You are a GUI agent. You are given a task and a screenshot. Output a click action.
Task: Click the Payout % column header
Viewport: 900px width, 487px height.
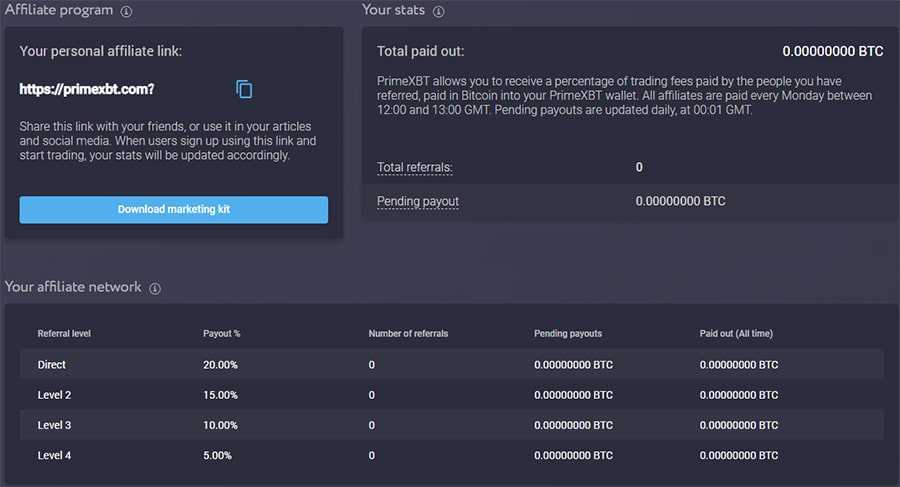[x=220, y=333]
